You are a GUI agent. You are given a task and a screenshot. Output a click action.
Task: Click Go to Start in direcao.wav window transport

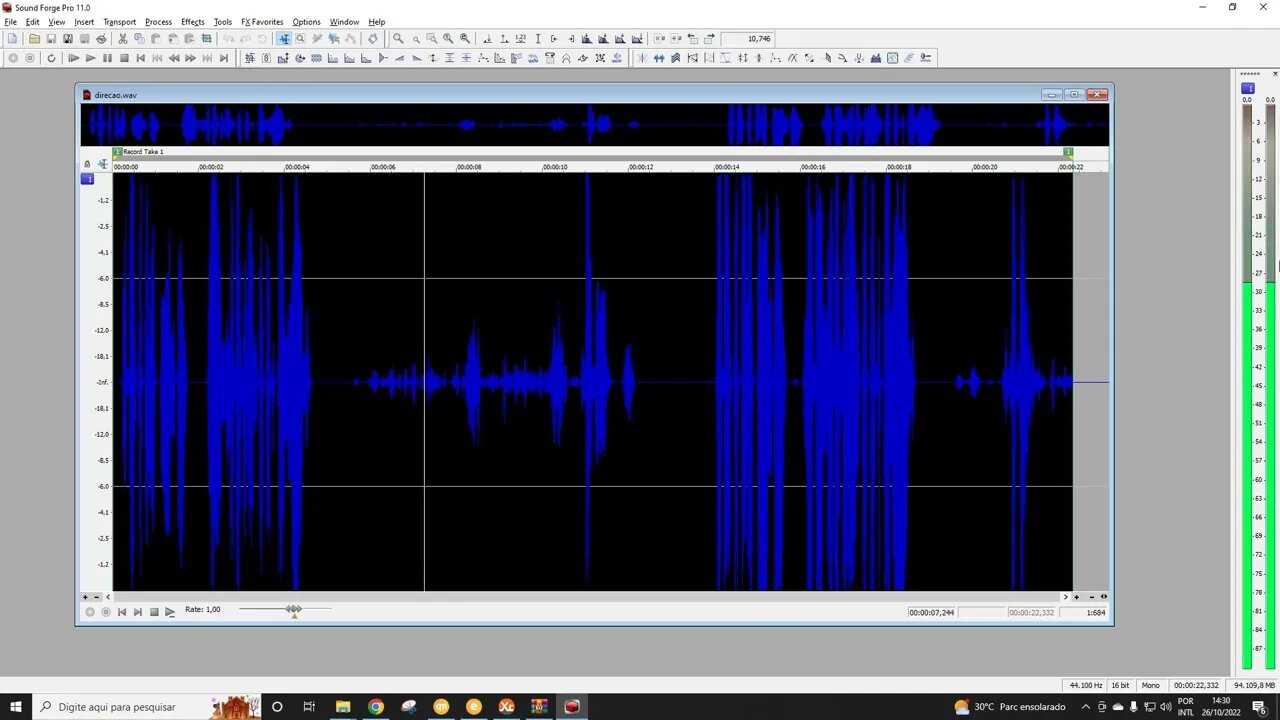(122, 612)
